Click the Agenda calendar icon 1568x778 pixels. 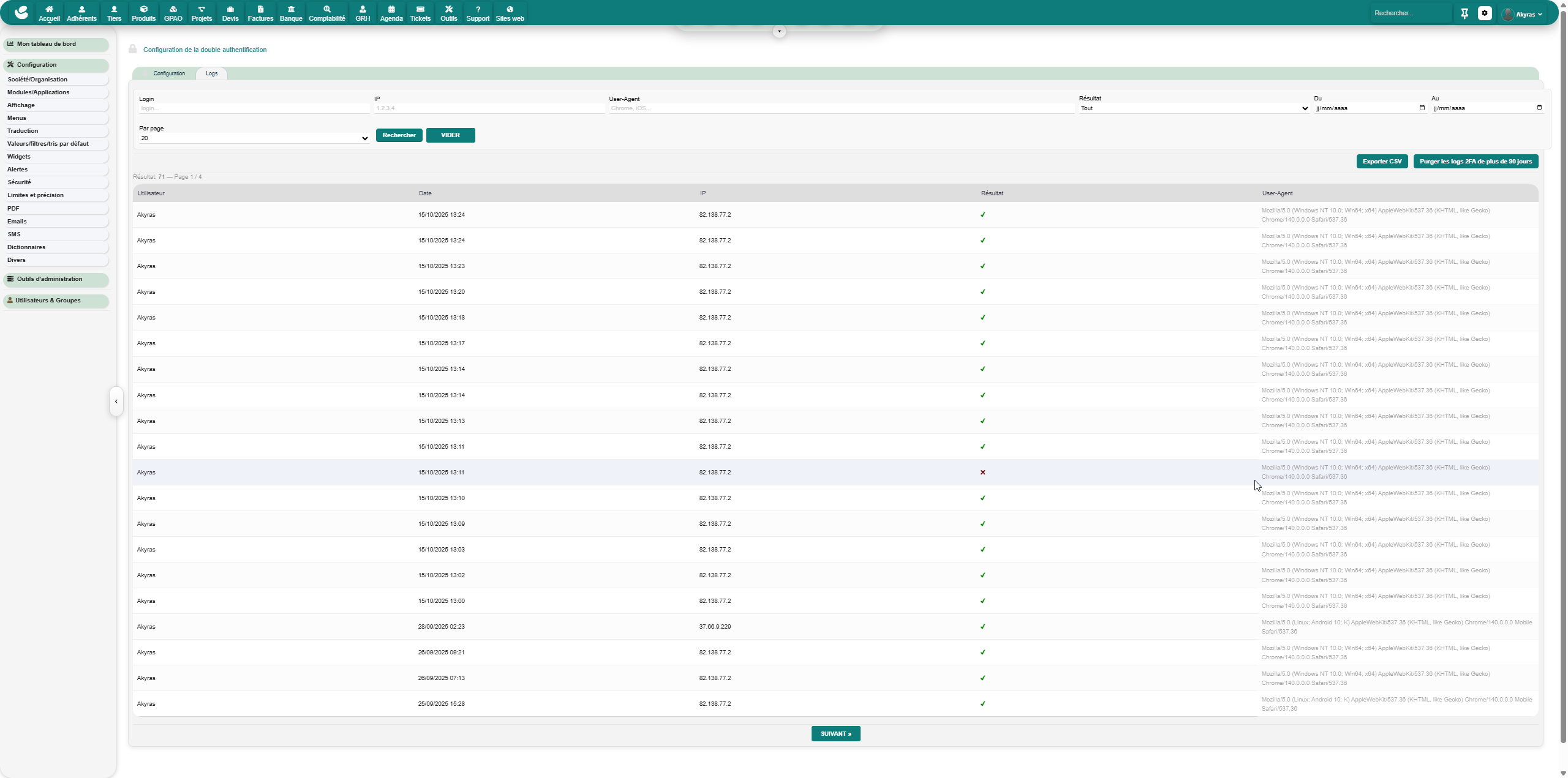(x=391, y=9)
